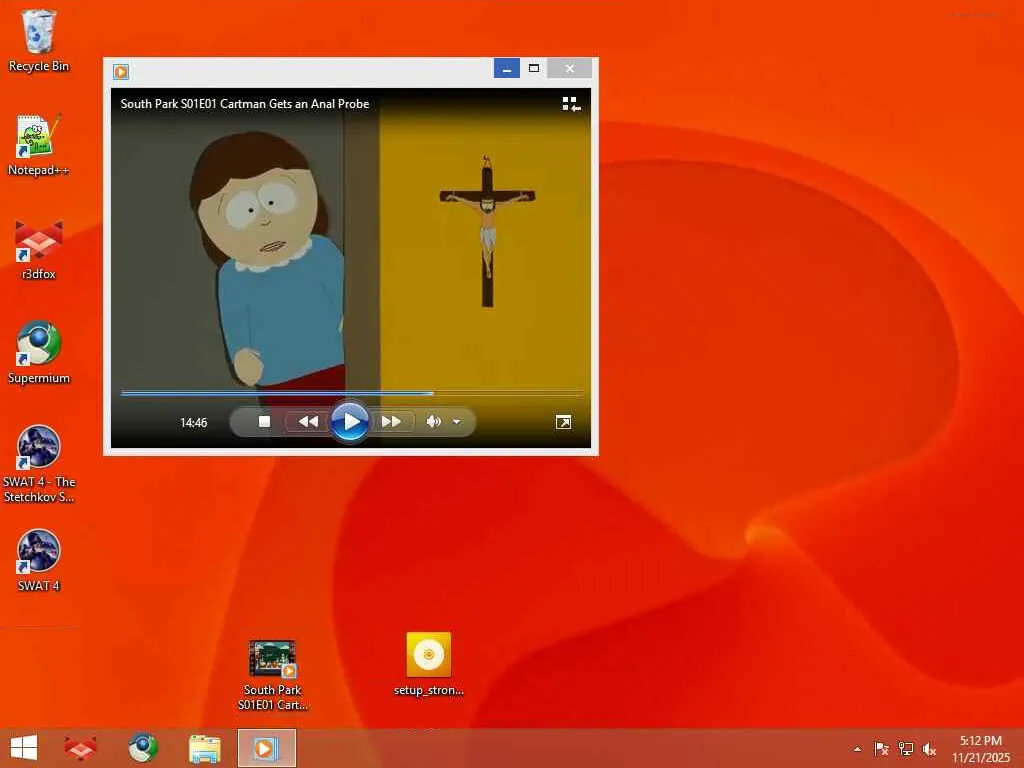Screen dimensions: 1024x768
Task: Click the Play button in the media player
Action: (350, 421)
